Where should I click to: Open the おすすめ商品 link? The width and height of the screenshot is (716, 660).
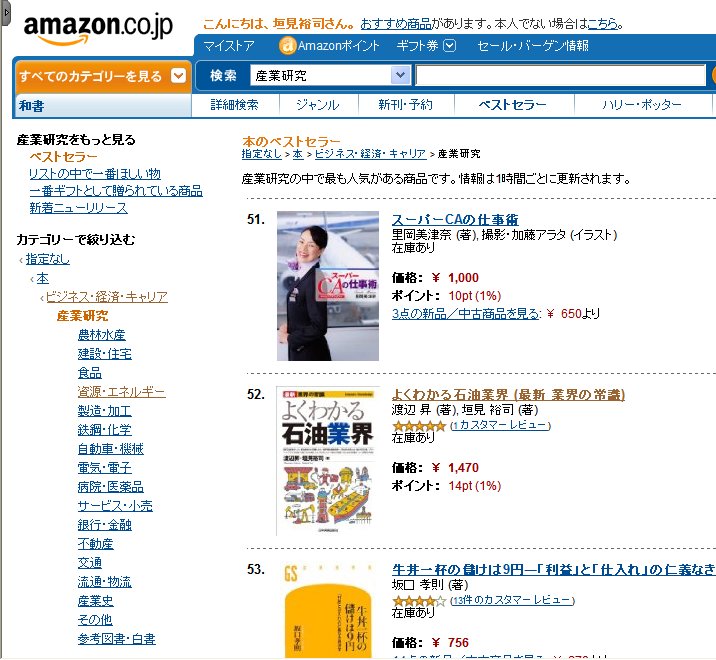click(396, 24)
